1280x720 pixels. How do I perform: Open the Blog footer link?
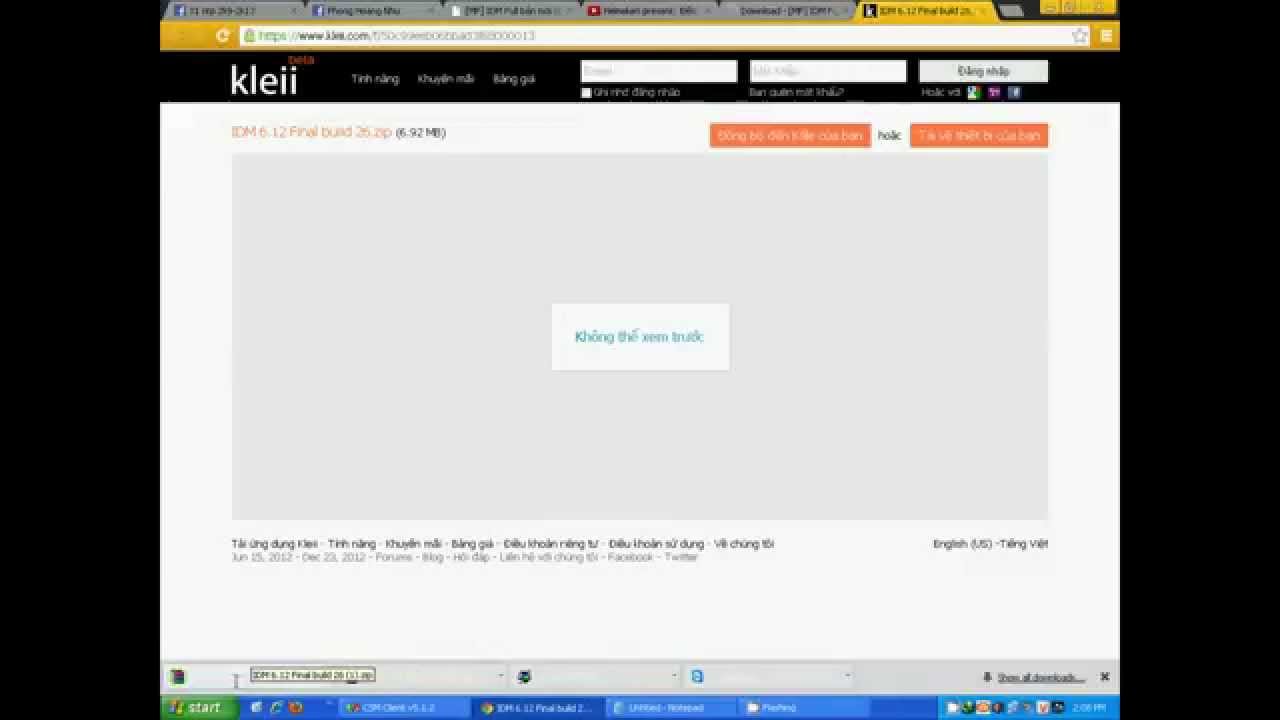tap(432, 557)
